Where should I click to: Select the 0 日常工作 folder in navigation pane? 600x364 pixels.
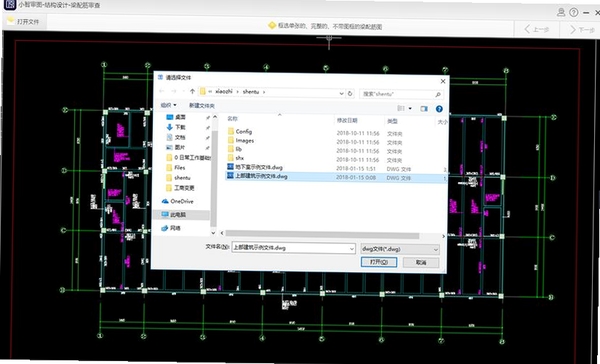coord(188,158)
